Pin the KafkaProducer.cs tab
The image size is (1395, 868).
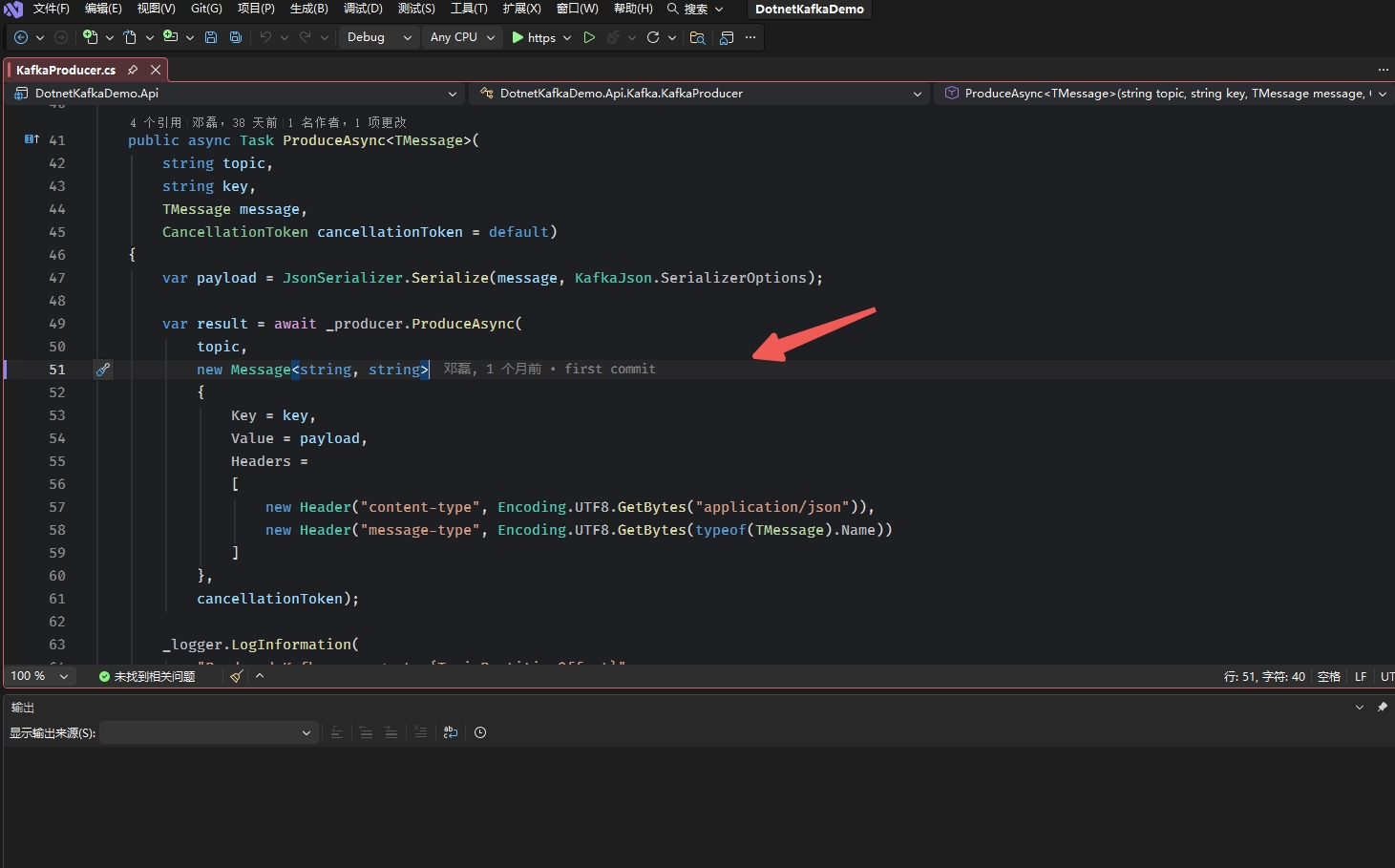(133, 70)
